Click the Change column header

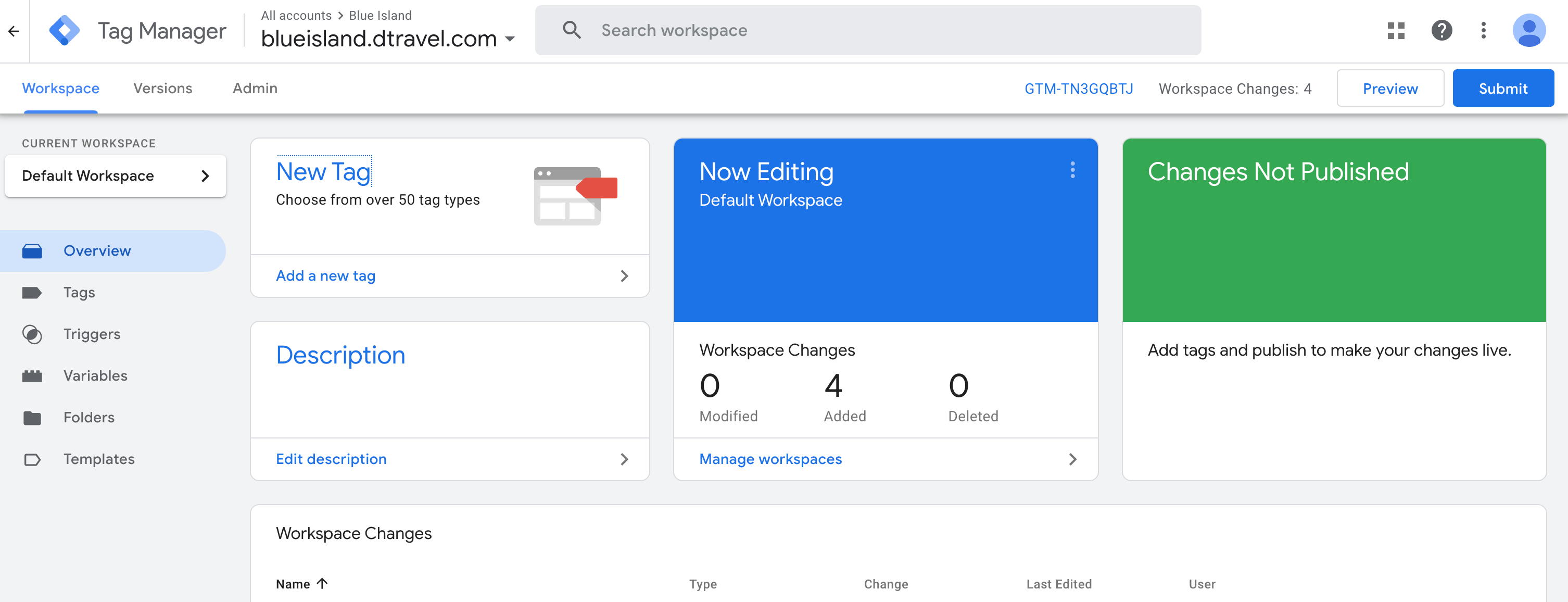point(886,584)
